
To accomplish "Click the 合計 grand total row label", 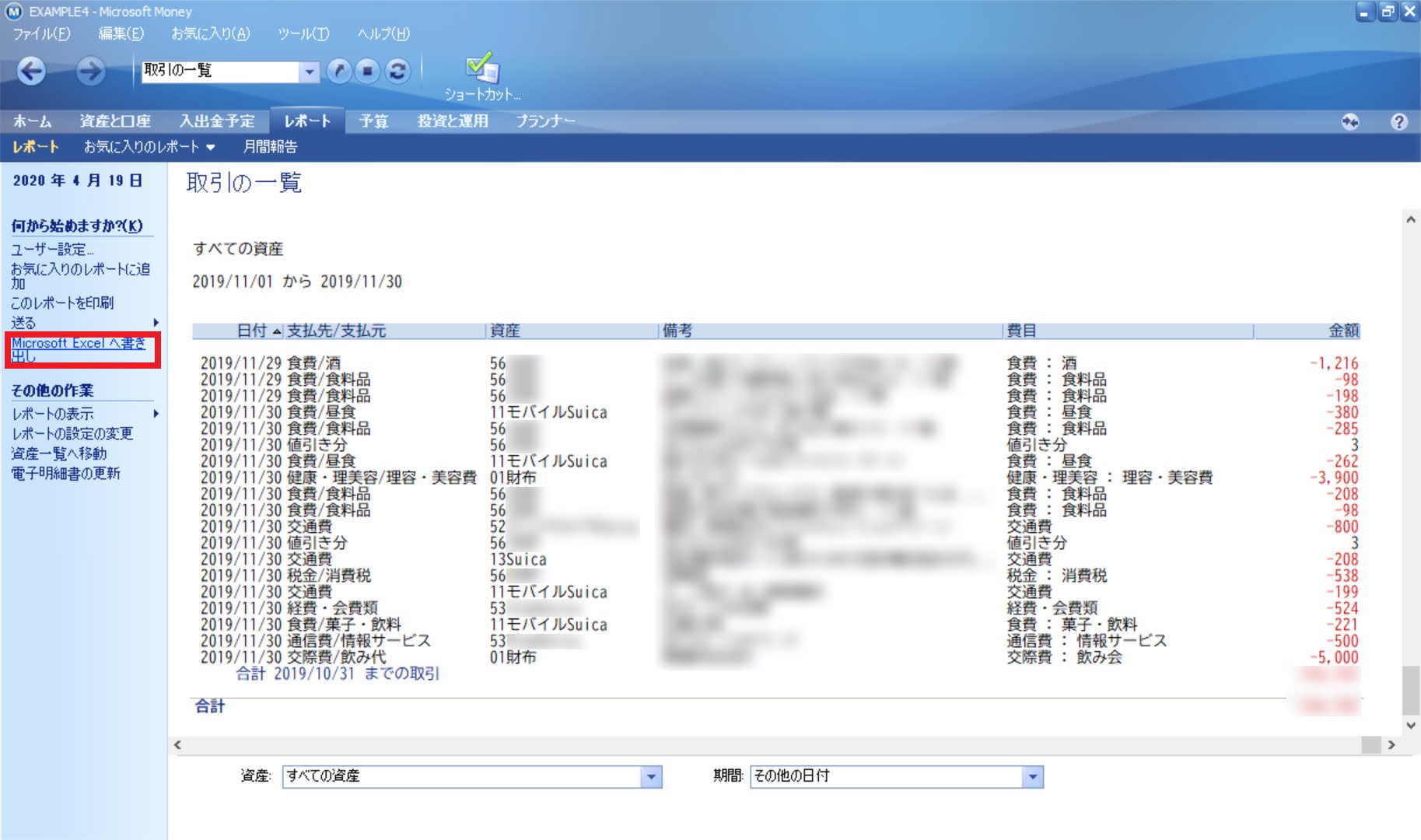I will (209, 706).
